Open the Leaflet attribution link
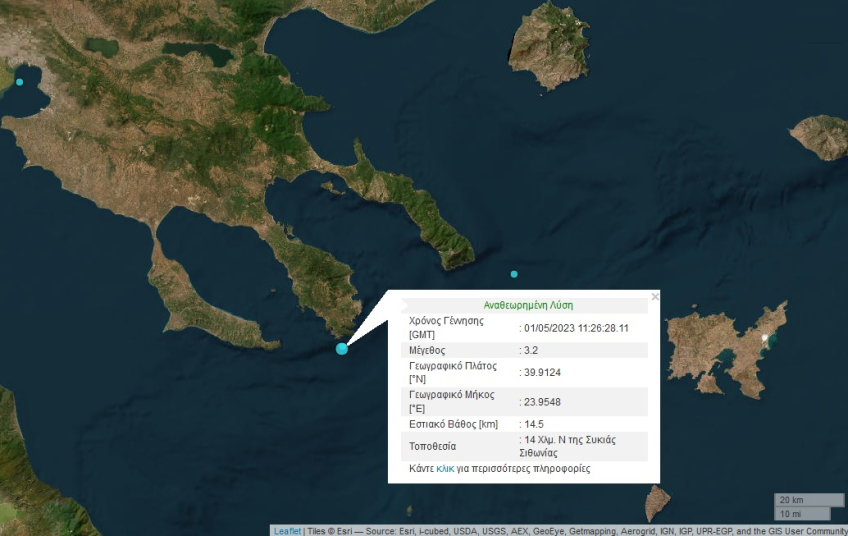Viewport: 848px width, 536px height. pyautogui.click(x=287, y=531)
